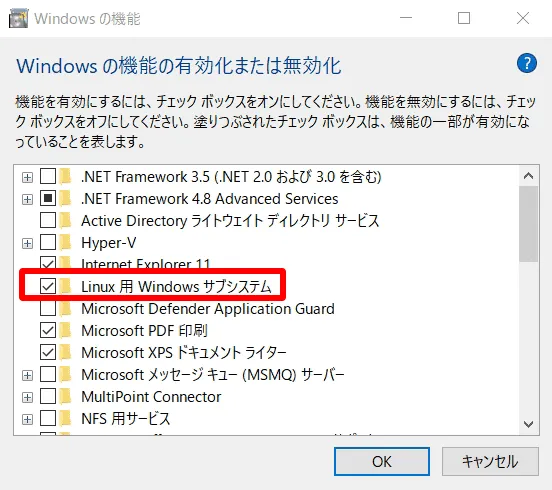This screenshot has width=552, height=490.
Task: Click the scrollbar up arrow
Action: point(528,176)
